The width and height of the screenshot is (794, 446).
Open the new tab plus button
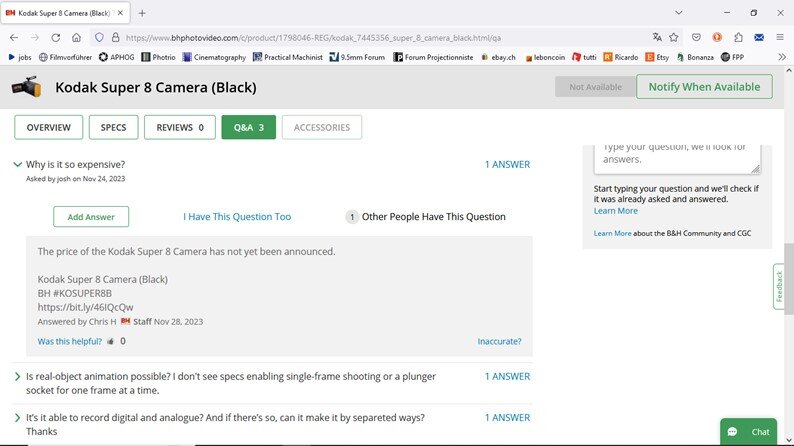[142, 13]
